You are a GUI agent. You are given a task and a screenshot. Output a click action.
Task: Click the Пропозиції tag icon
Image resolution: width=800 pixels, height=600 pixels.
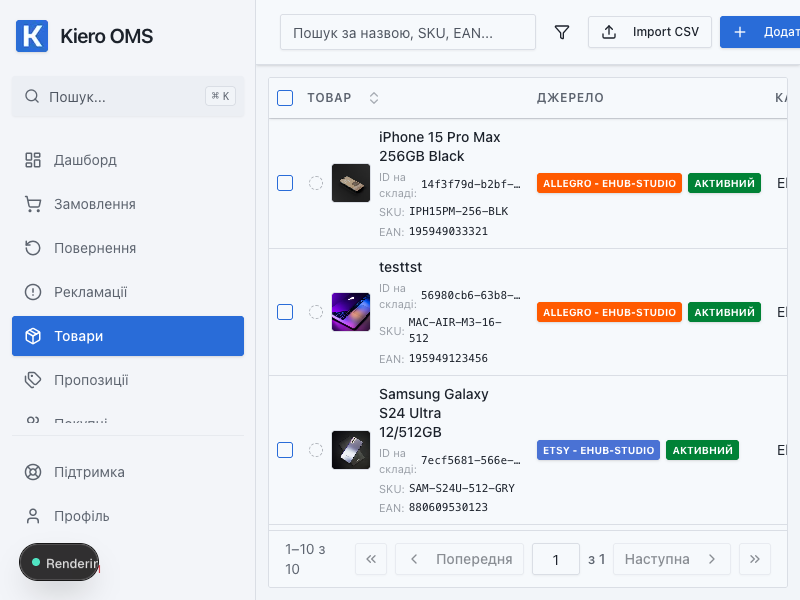[33, 380]
